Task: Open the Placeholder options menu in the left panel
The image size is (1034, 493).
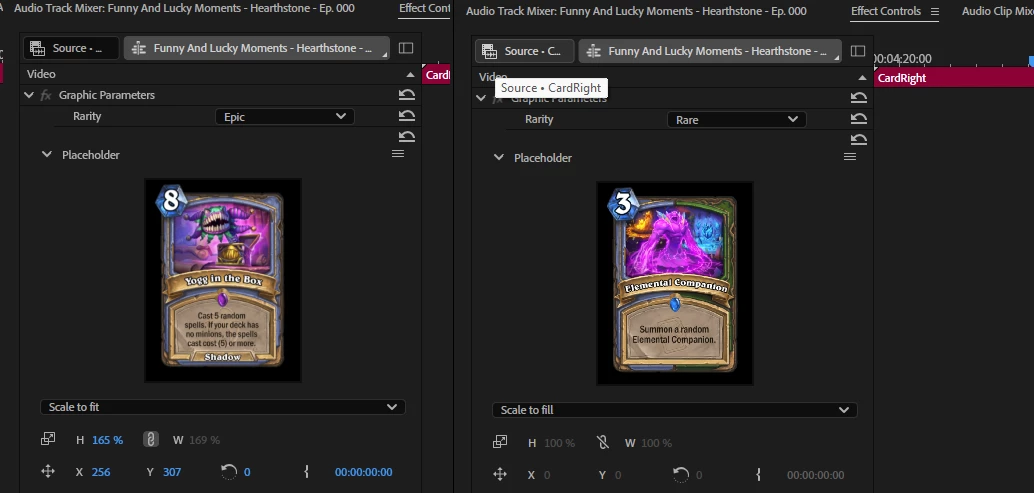Action: pyautogui.click(x=398, y=154)
